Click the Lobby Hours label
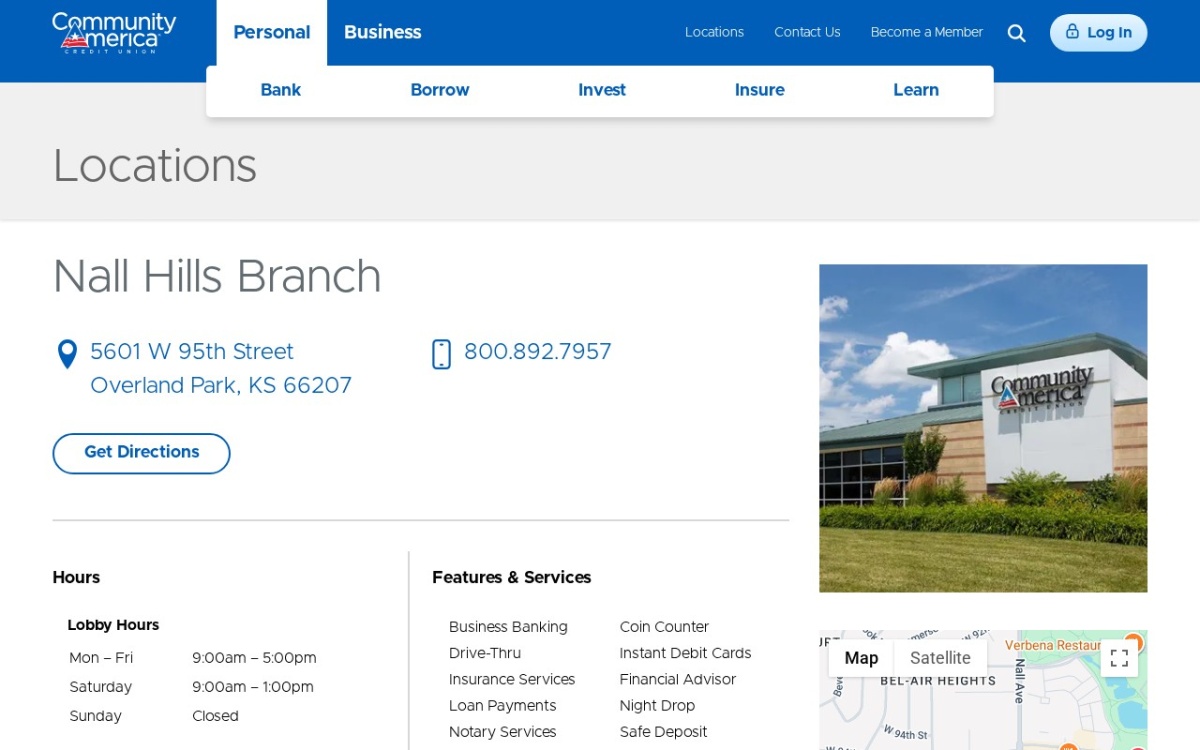This screenshot has width=1200, height=750. tap(113, 625)
